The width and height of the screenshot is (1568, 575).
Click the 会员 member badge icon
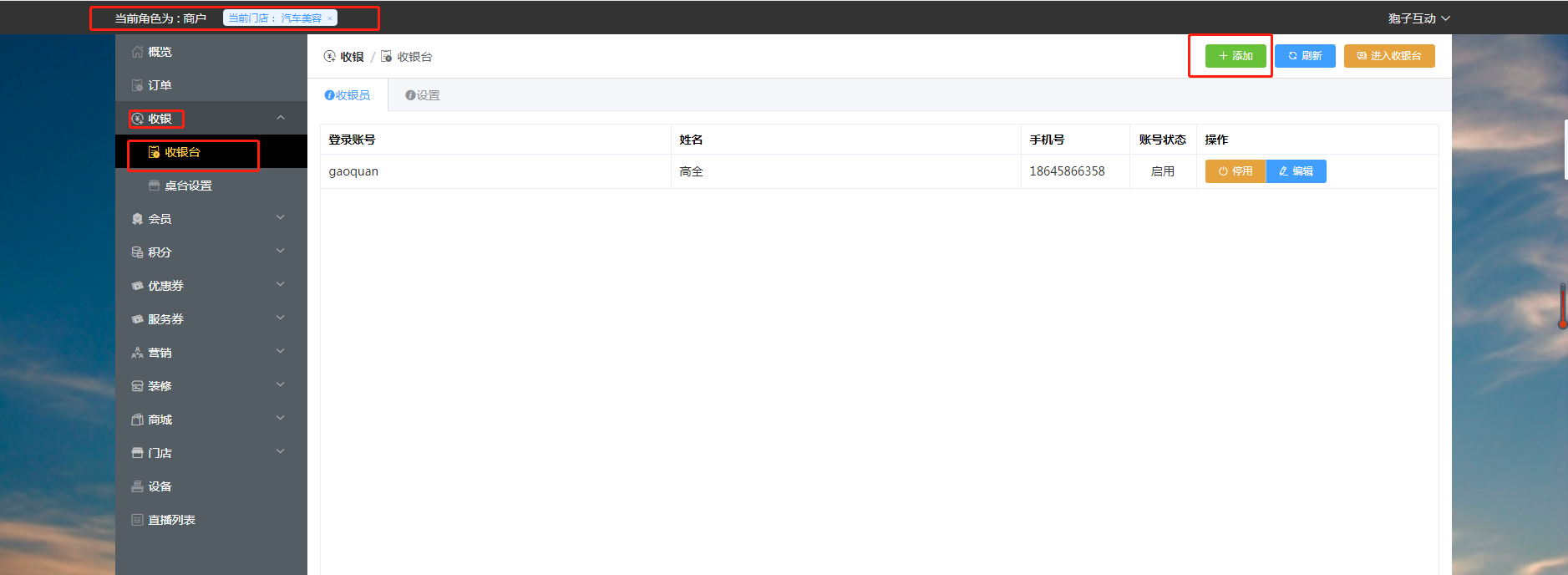(137, 219)
